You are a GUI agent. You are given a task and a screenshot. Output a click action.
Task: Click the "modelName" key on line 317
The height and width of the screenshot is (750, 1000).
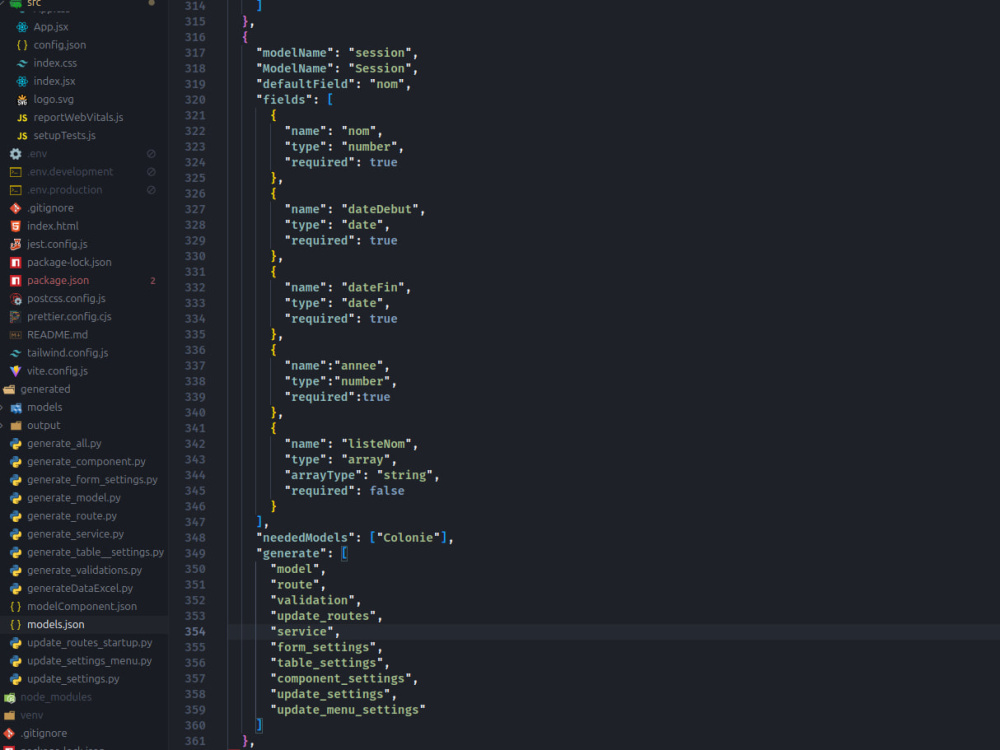tap(295, 53)
